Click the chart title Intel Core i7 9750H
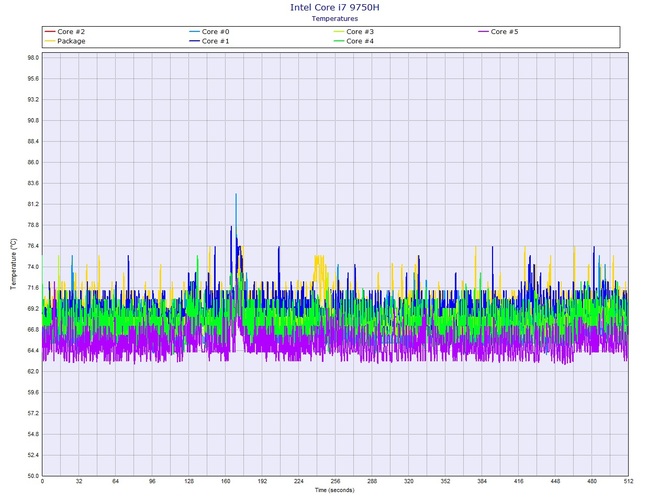 [335, 7]
